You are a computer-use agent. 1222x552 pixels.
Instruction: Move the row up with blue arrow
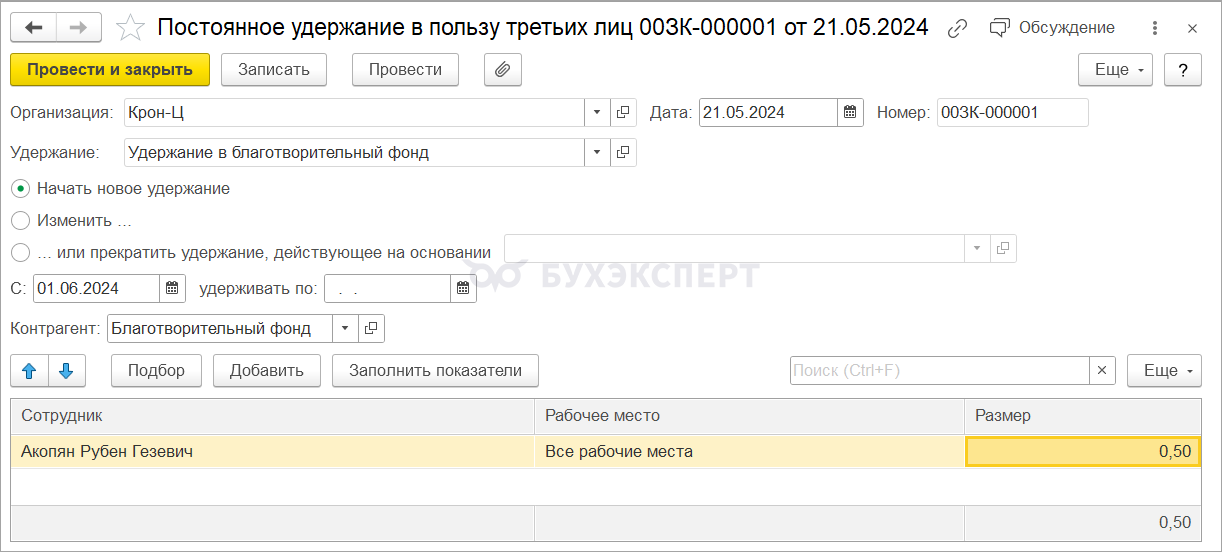point(29,370)
